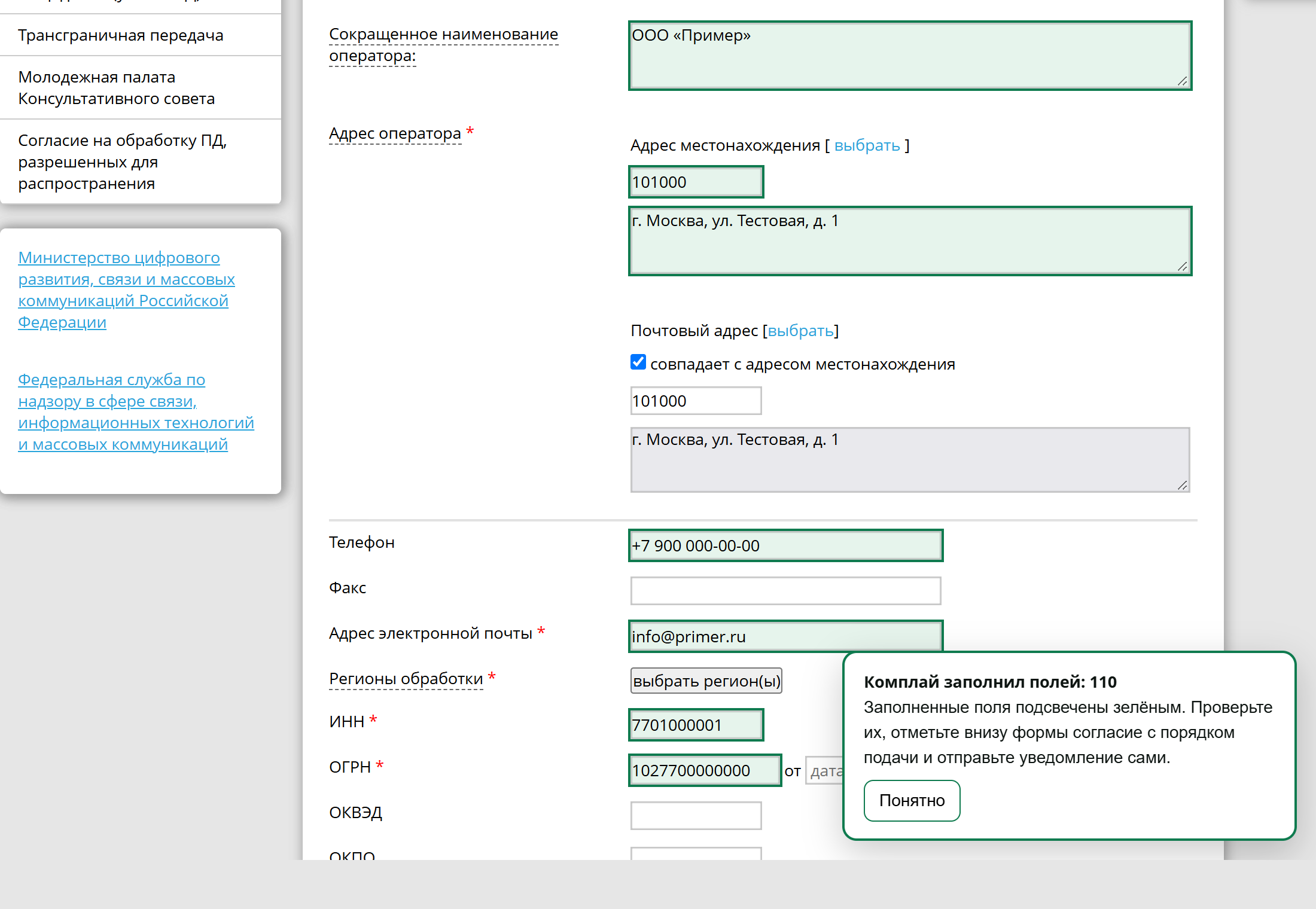Click the ОГРН number field
The height and width of the screenshot is (909, 1316).
[705, 770]
